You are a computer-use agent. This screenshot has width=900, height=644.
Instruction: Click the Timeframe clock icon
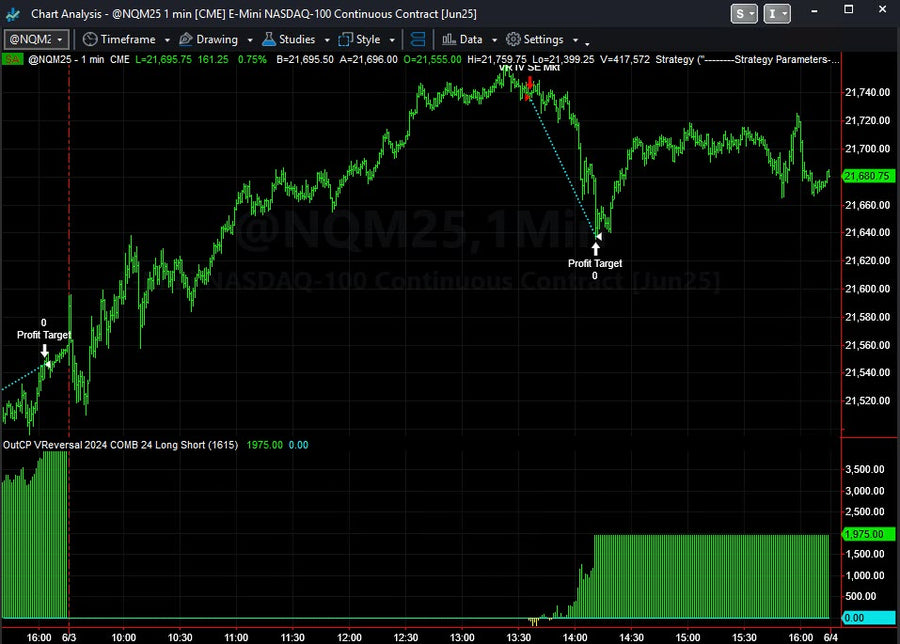pyautogui.click(x=90, y=40)
